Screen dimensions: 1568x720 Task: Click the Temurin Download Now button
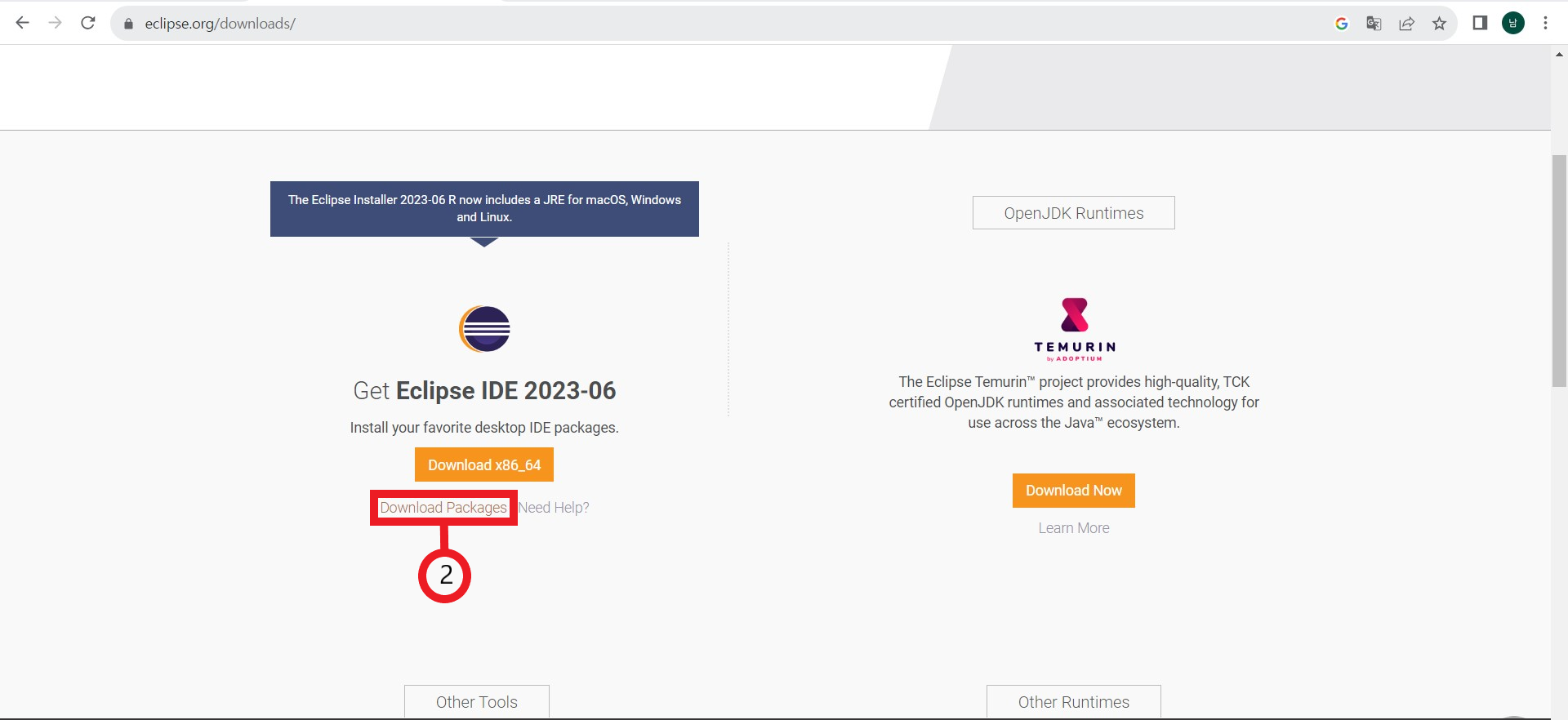tap(1074, 491)
